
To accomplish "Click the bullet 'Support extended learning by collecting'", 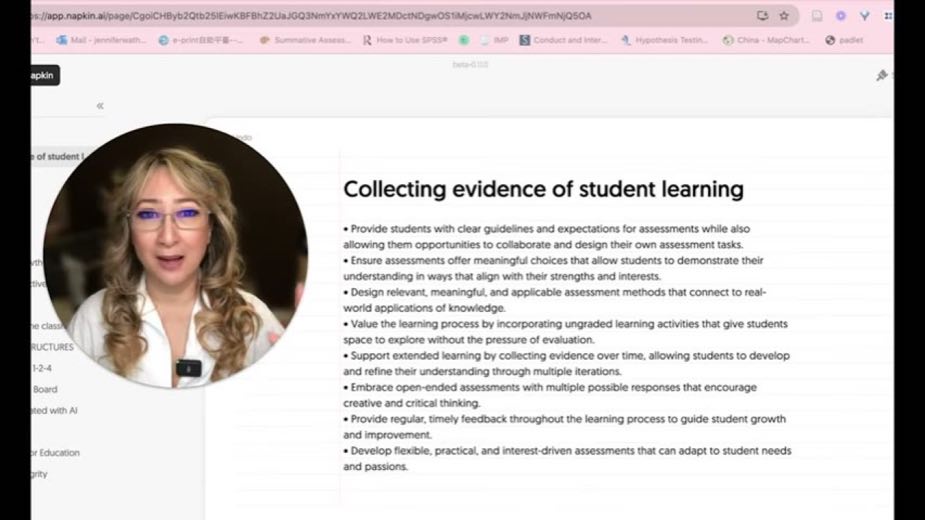I will 566,364.
